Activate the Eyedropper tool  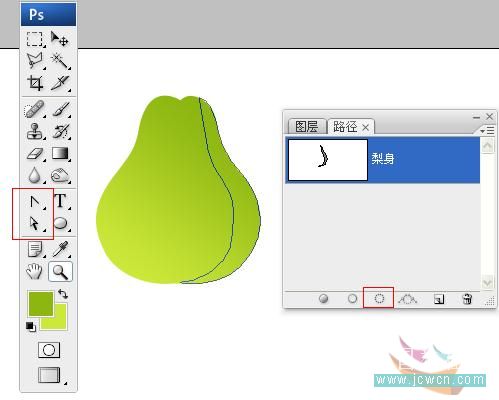click(x=61, y=249)
